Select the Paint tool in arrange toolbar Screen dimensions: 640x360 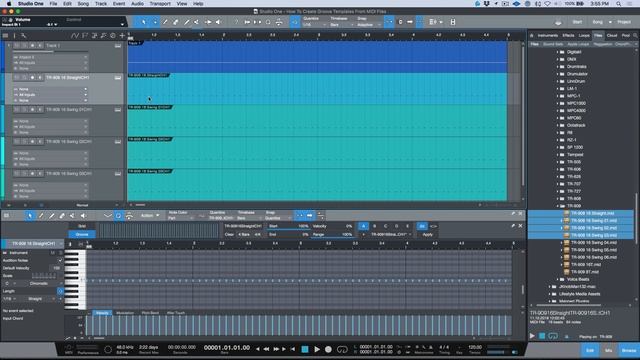tap(187, 22)
